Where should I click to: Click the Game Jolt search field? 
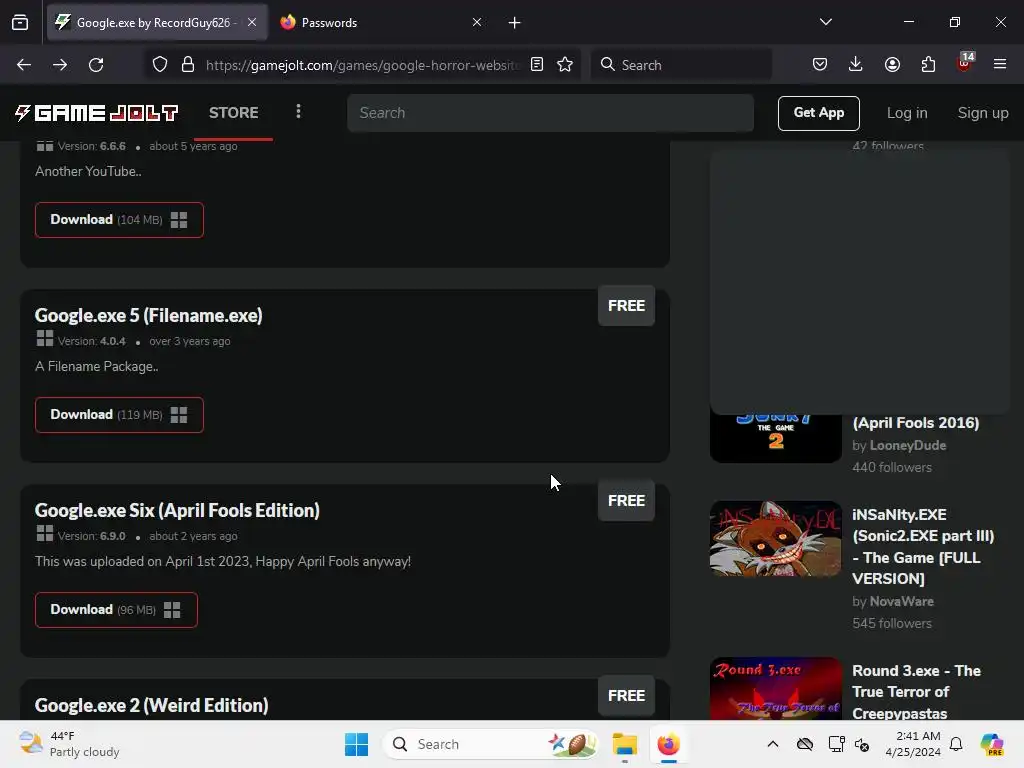(x=551, y=113)
